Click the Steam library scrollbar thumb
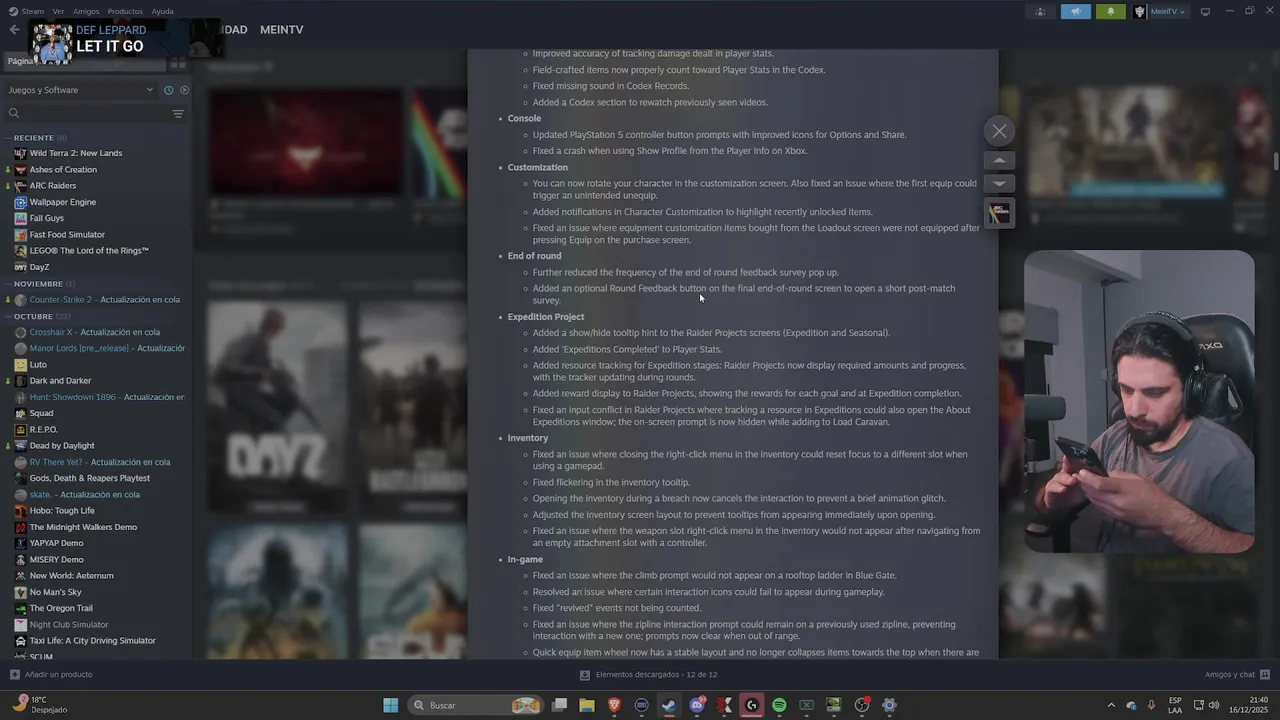The width and height of the screenshot is (1280, 720). pos(1276,161)
